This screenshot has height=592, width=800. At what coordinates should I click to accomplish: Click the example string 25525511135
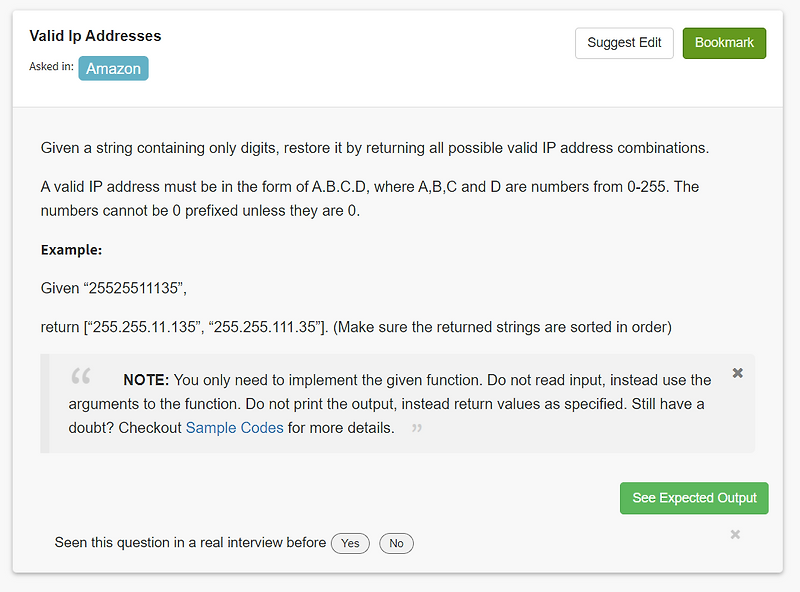coord(122,287)
